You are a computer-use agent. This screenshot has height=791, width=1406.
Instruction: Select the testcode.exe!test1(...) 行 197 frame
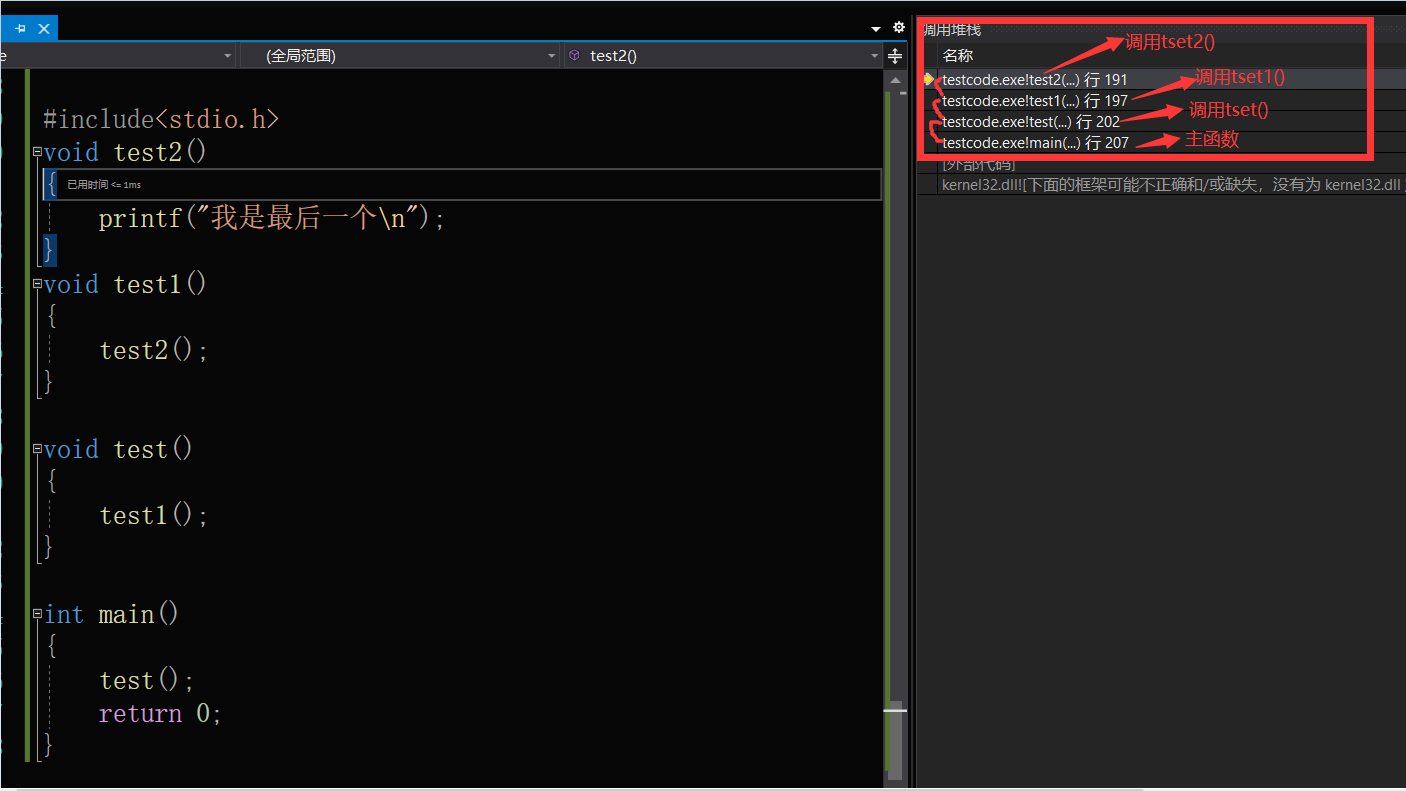1035,100
